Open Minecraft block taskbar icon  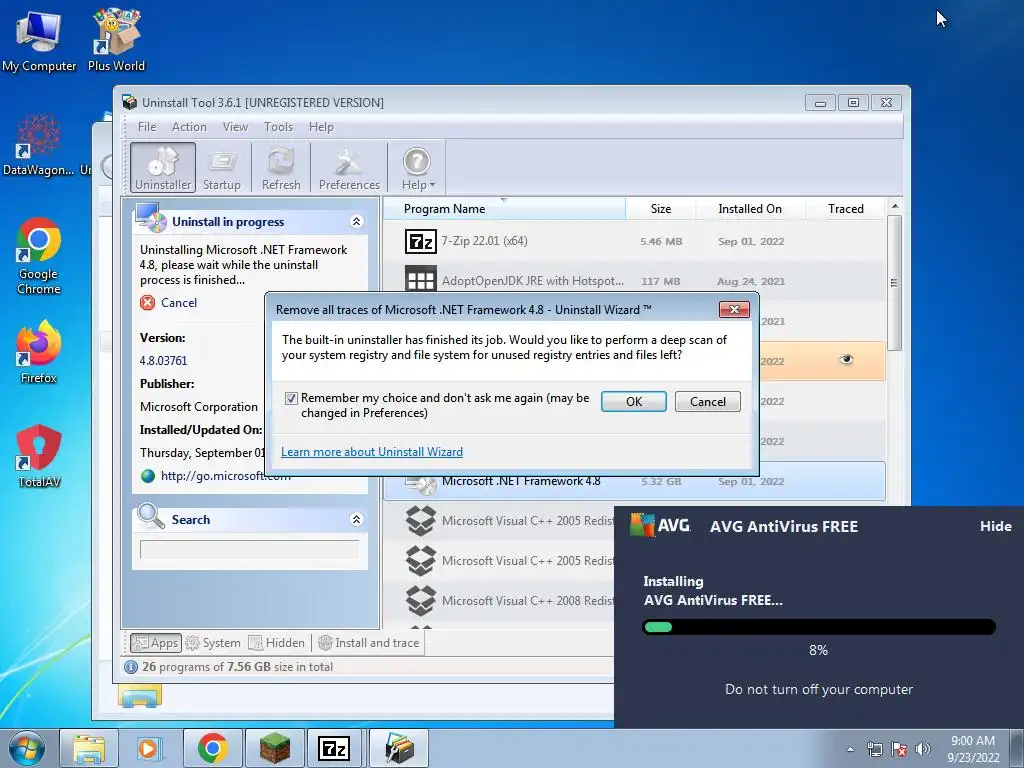point(274,748)
